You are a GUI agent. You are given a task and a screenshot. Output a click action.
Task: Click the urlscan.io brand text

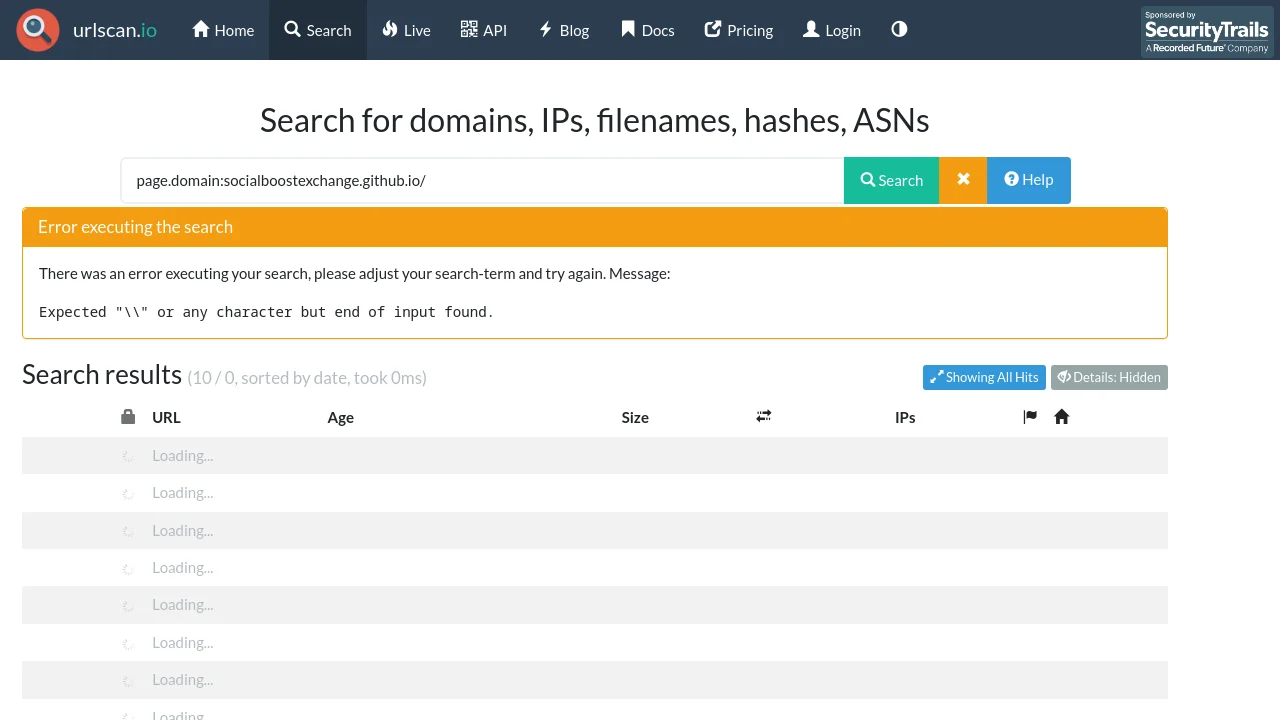(115, 30)
